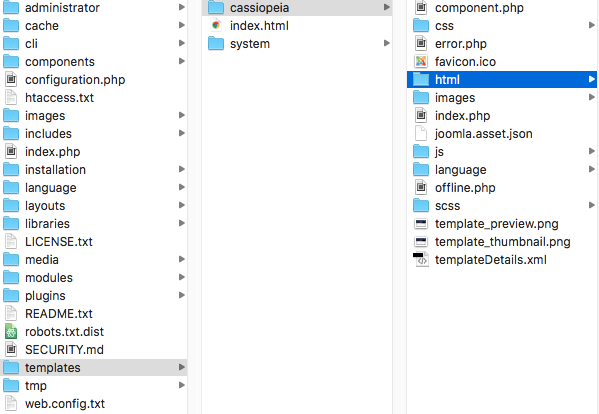The width and height of the screenshot is (599, 414).
Task: Expand the cassiopeia folder disclosure arrow
Action: pos(387,7)
